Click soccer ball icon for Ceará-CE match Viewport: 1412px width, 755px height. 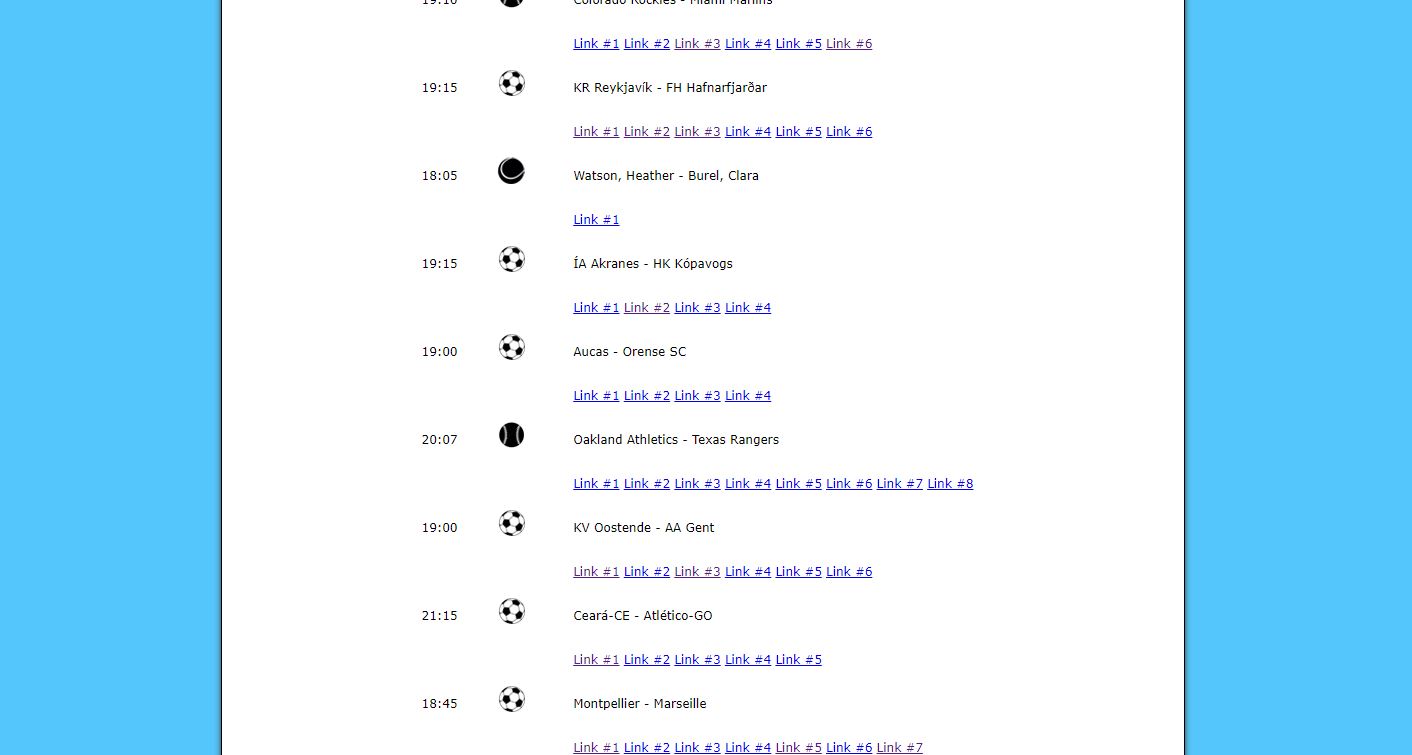(x=511, y=611)
